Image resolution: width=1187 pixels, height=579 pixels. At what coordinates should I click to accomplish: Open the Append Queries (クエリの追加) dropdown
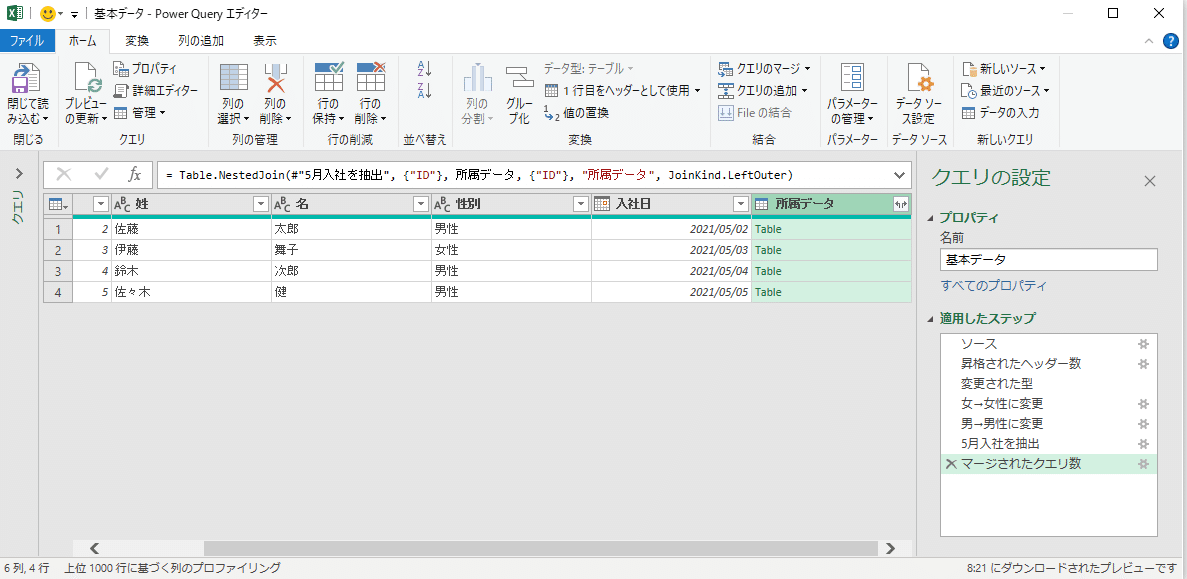pyautogui.click(x=762, y=91)
